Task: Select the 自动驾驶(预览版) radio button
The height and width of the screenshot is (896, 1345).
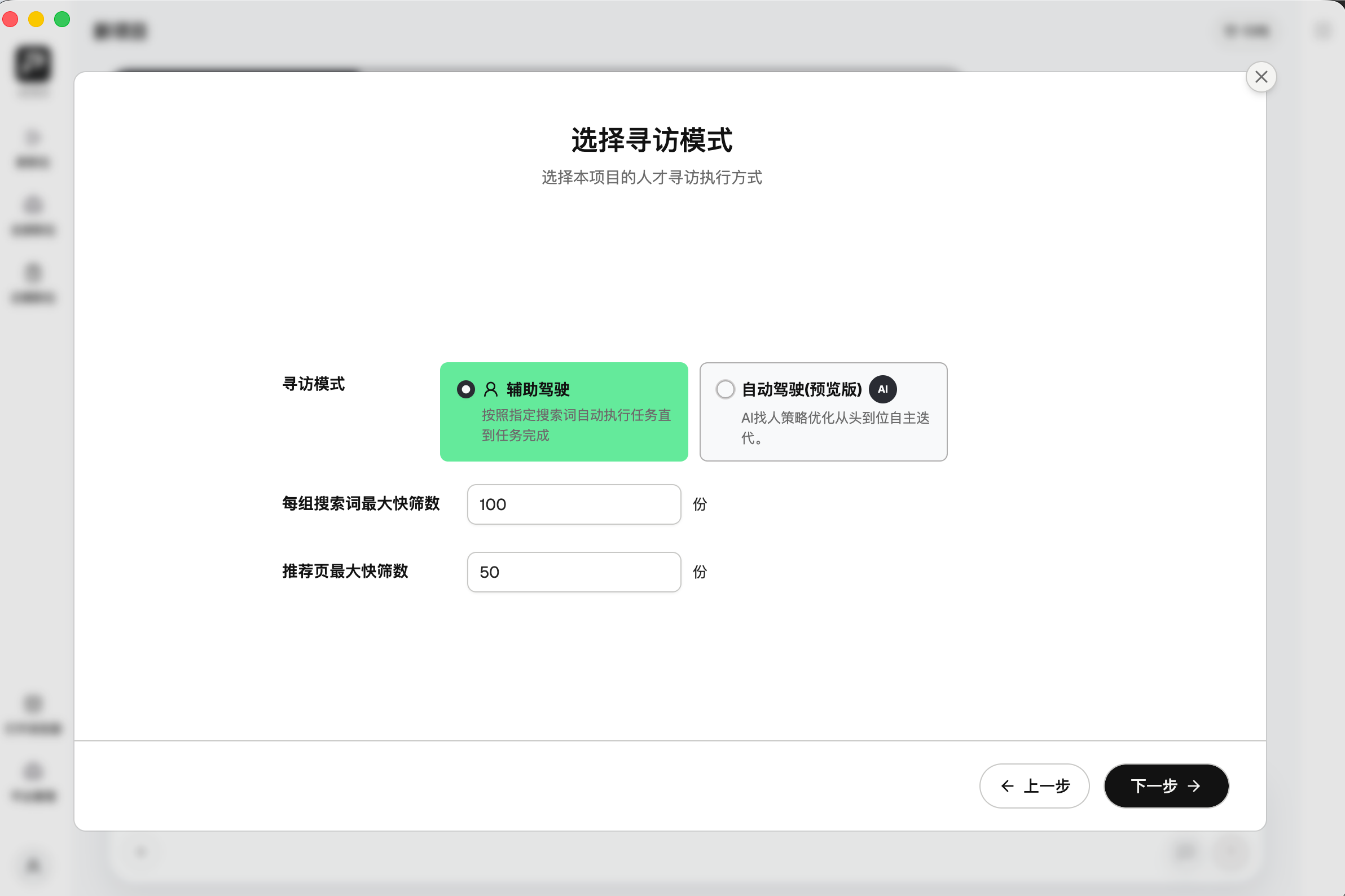Action: point(725,389)
